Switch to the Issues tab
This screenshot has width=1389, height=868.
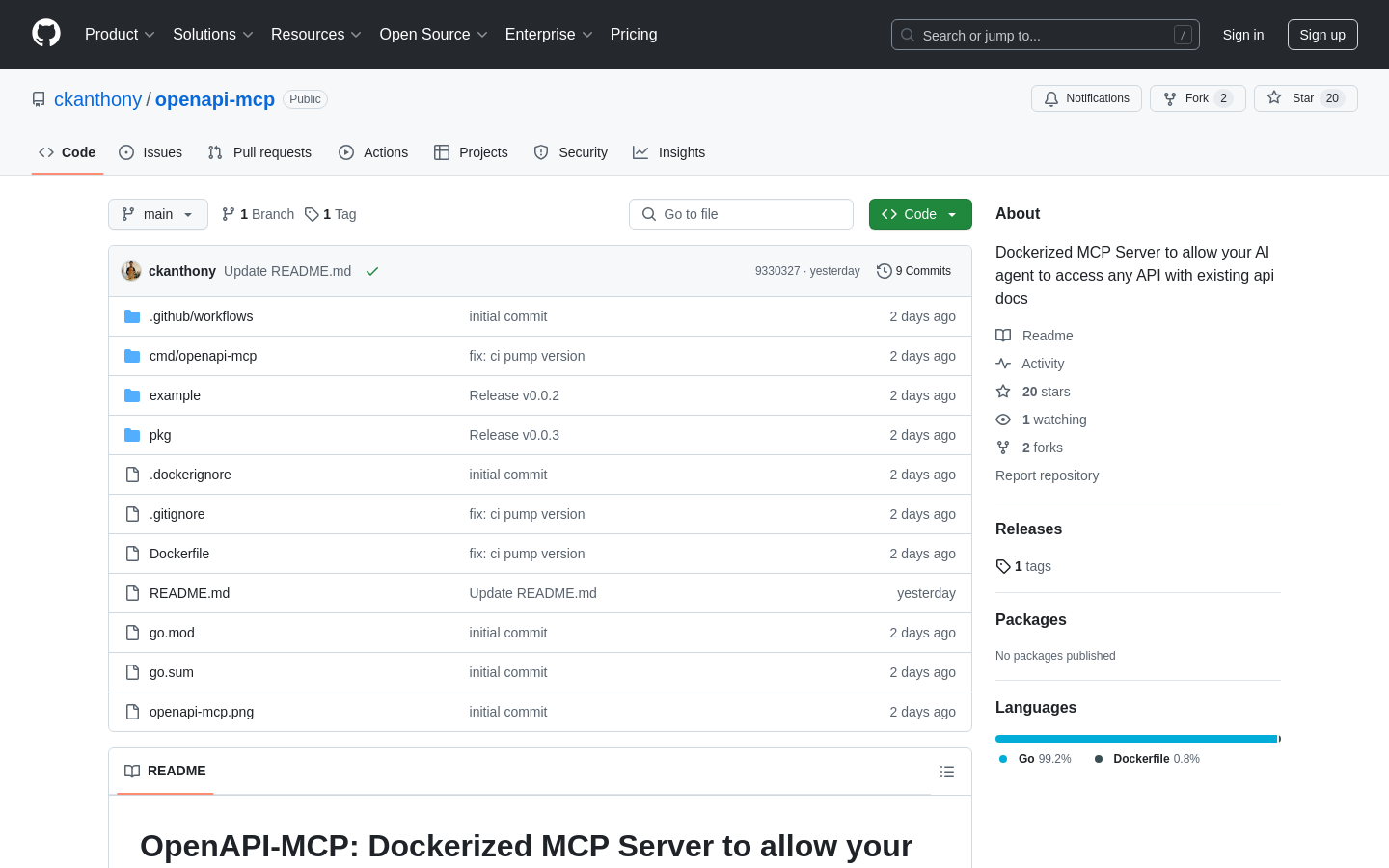(150, 152)
